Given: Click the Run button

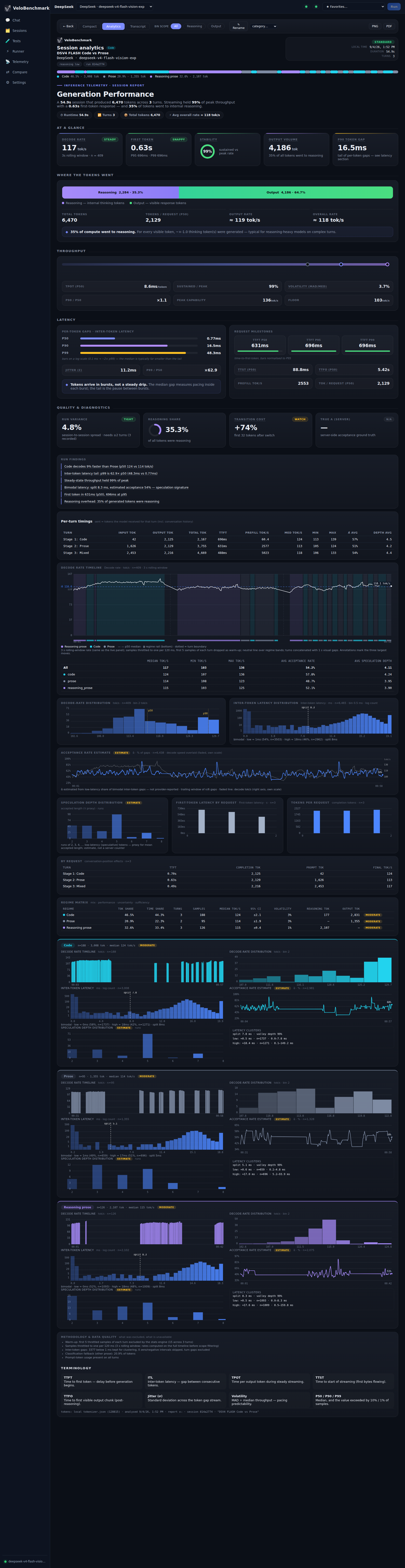Looking at the screenshot, I should [x=394, y=7].
